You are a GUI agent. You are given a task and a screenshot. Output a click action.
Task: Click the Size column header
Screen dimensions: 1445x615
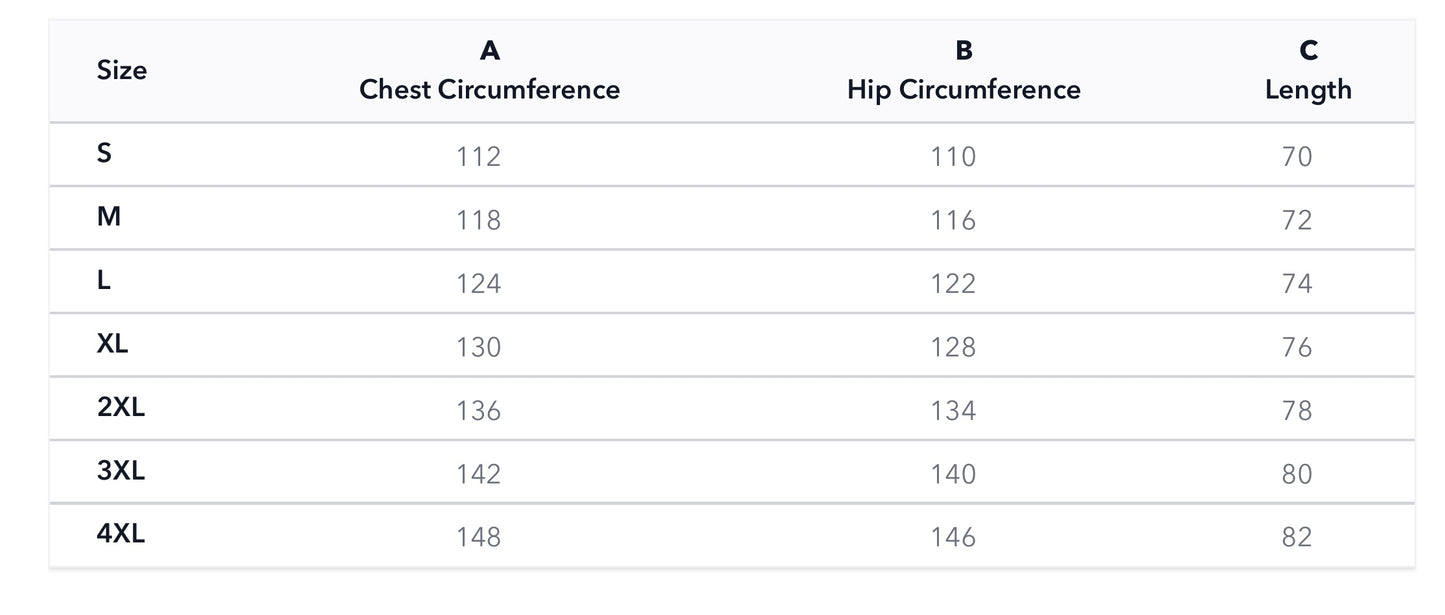(x=122, y=71)
